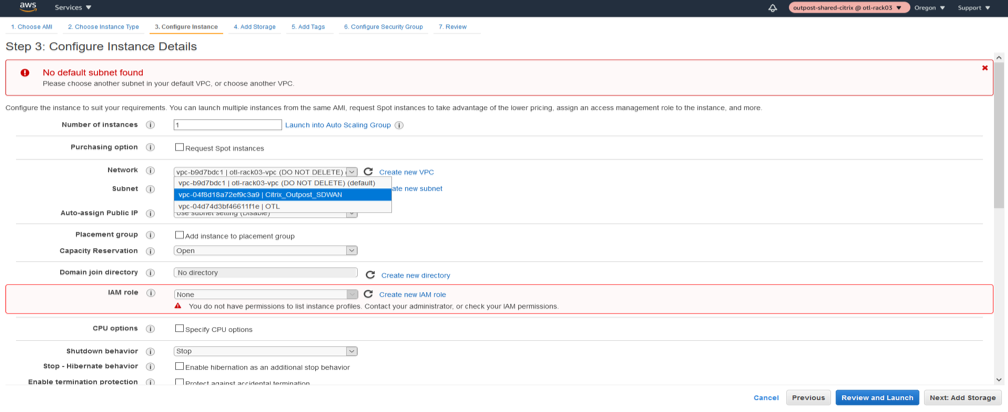Go to 7. Review step

(x=453, y=26)
